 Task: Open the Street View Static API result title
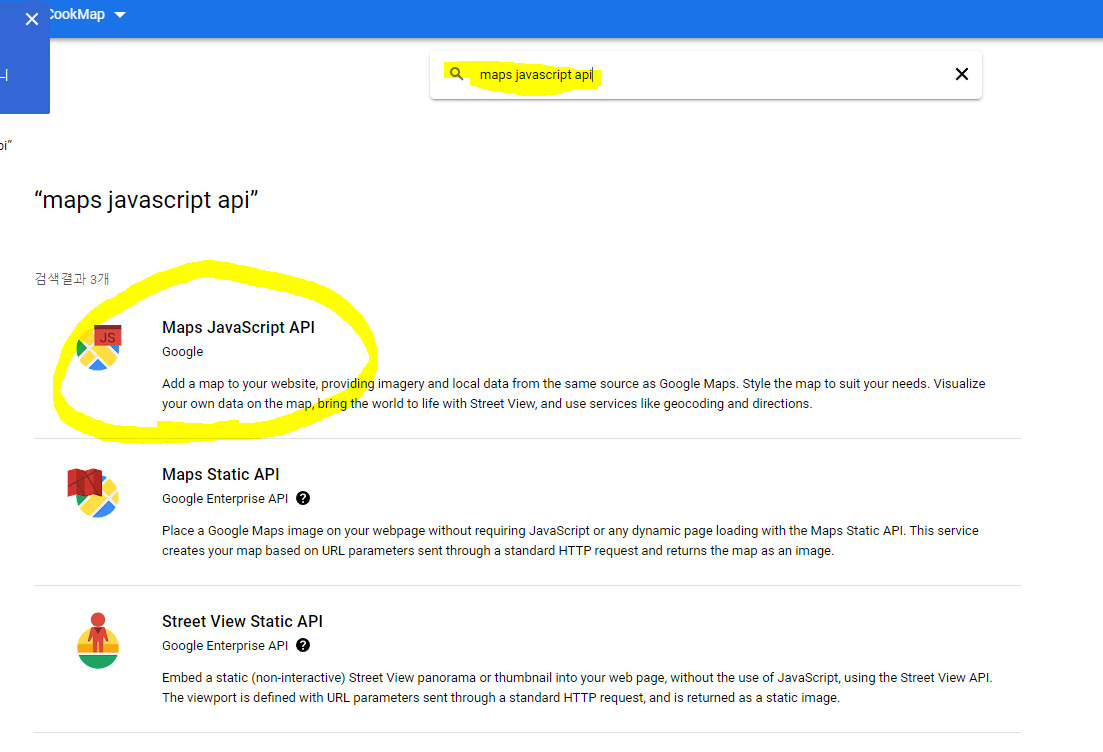[x=242, y=621]
